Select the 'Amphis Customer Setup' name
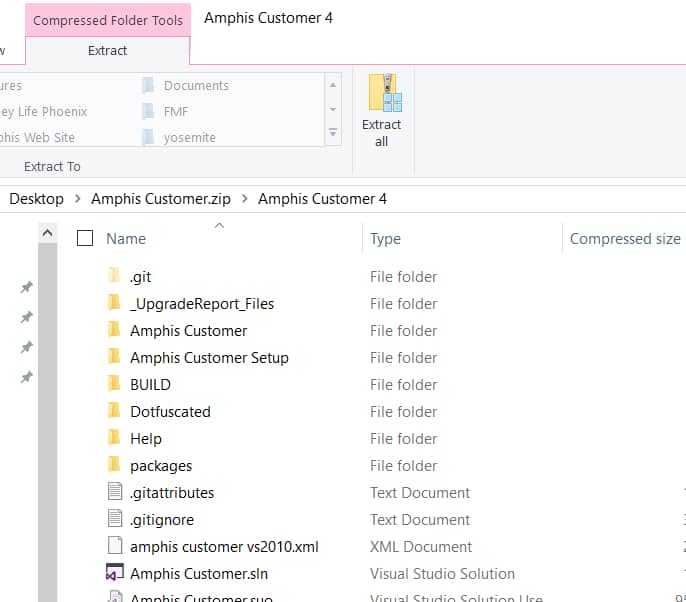 click(x=209, y=357)
